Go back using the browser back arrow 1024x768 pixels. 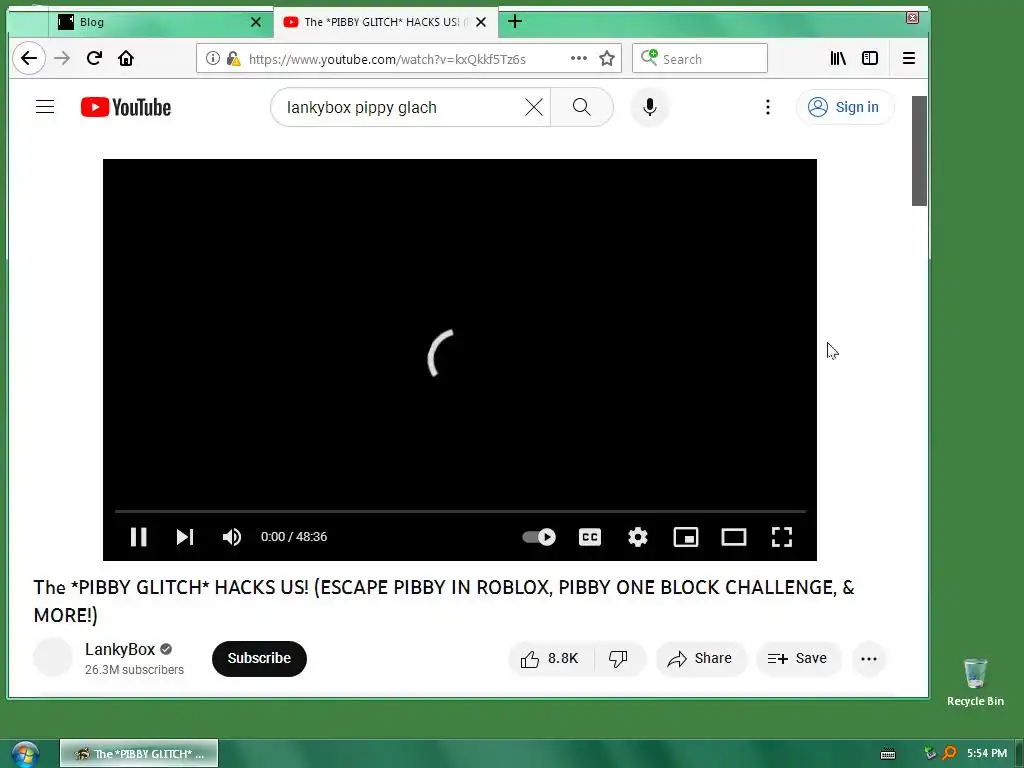[x=29, y=58]
